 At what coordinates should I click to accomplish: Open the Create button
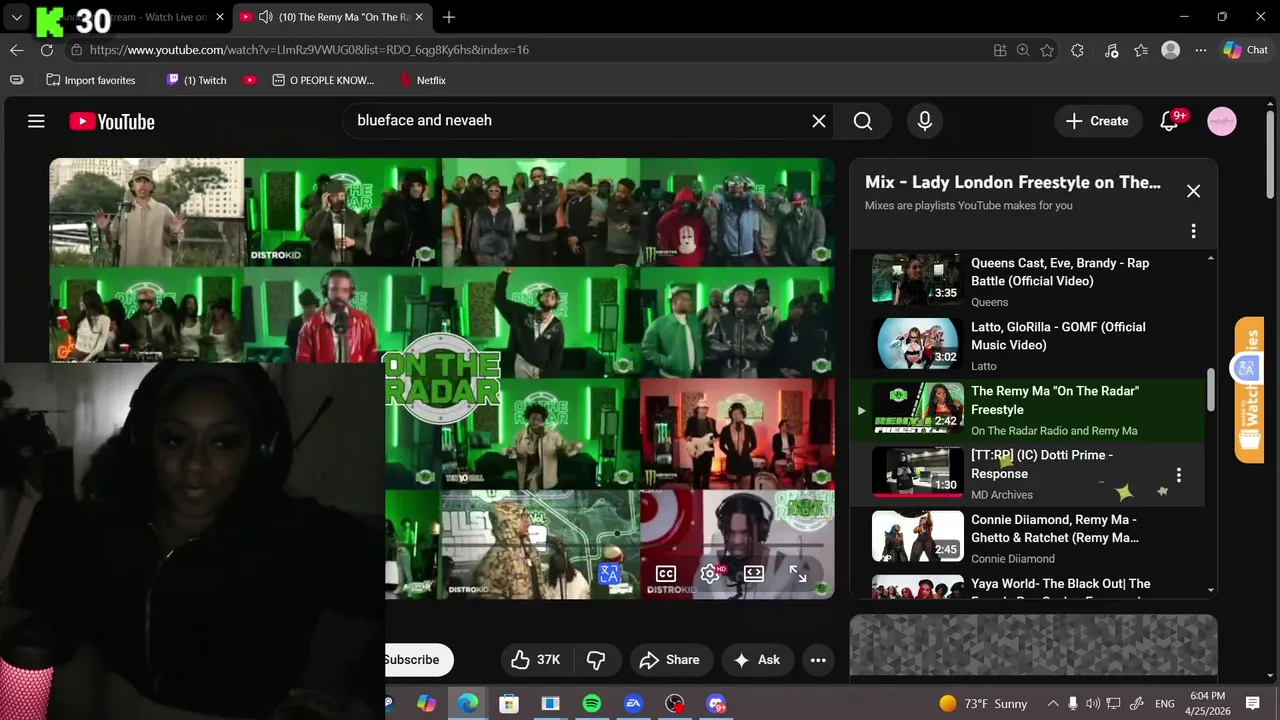click(x=1098, y=121)
